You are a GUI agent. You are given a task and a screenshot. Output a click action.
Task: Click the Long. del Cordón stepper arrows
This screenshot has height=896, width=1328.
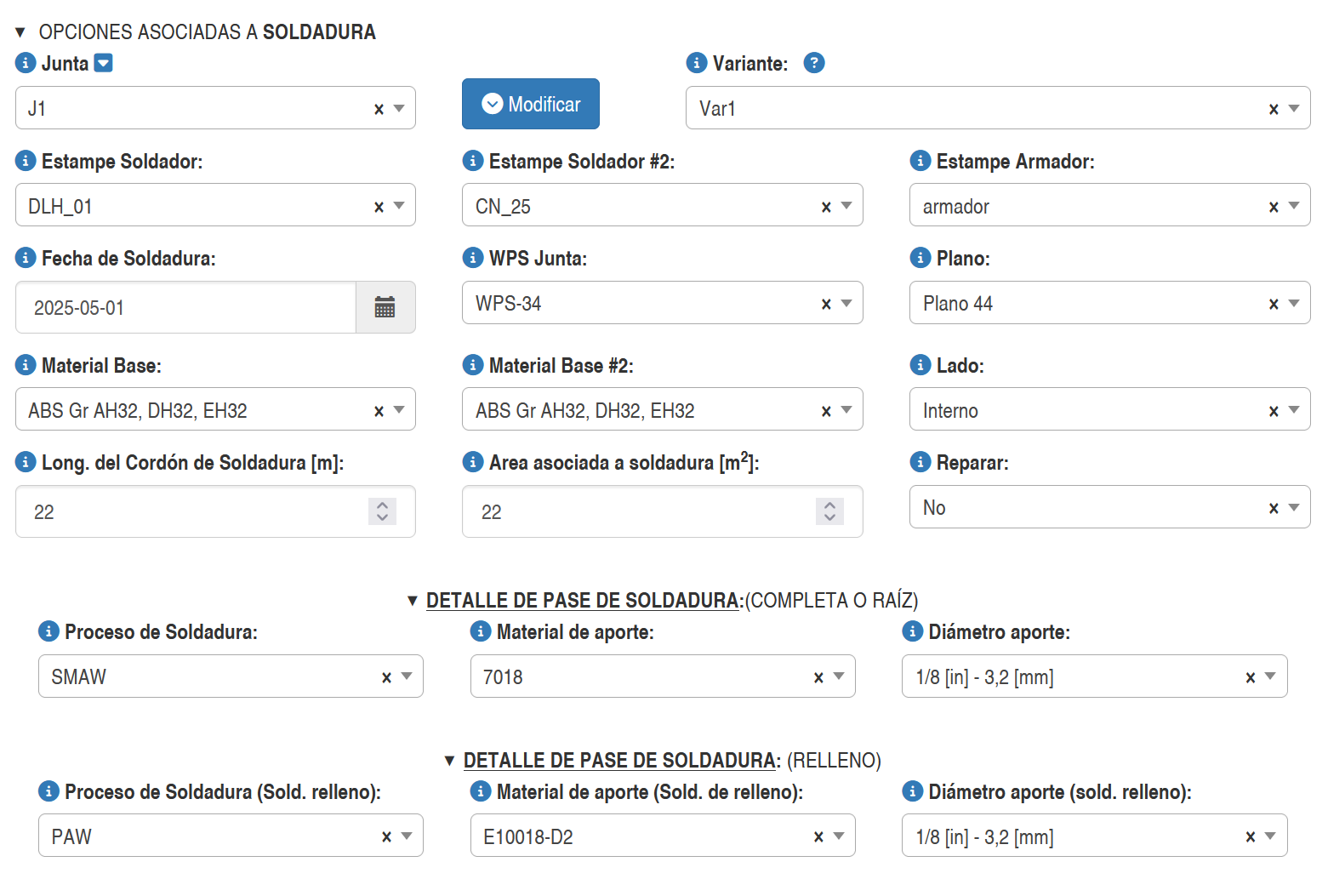point(382,511)
